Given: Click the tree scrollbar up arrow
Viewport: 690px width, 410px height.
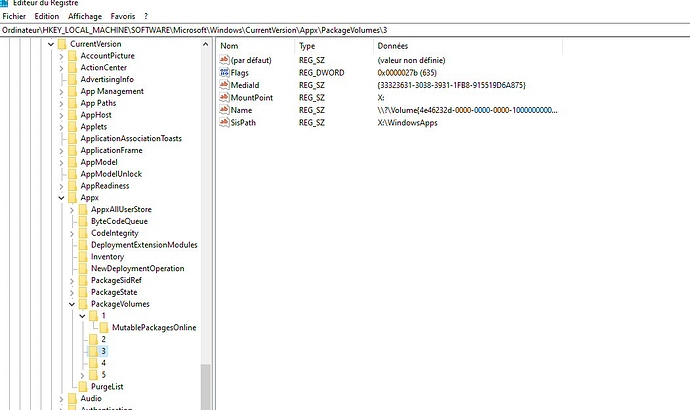Looking at the screenshot, I should pyautogui.click(x=205, y=44).
